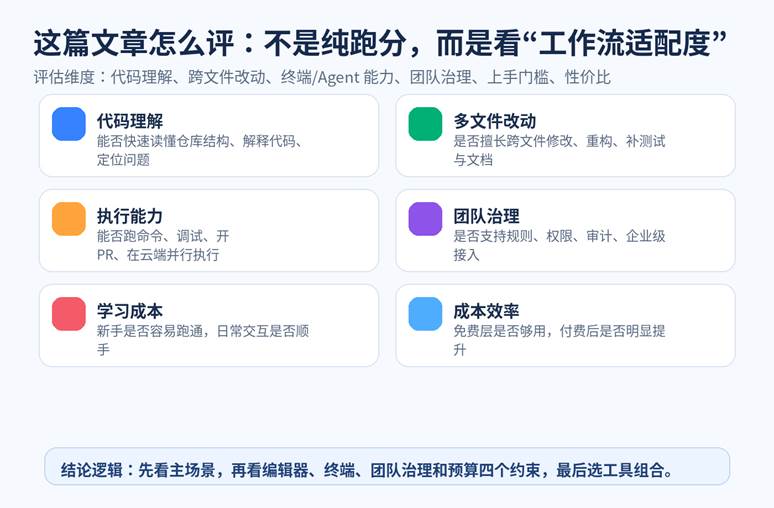
Task: Select the purple 团队治理 square icon
Action: point(425,219)
